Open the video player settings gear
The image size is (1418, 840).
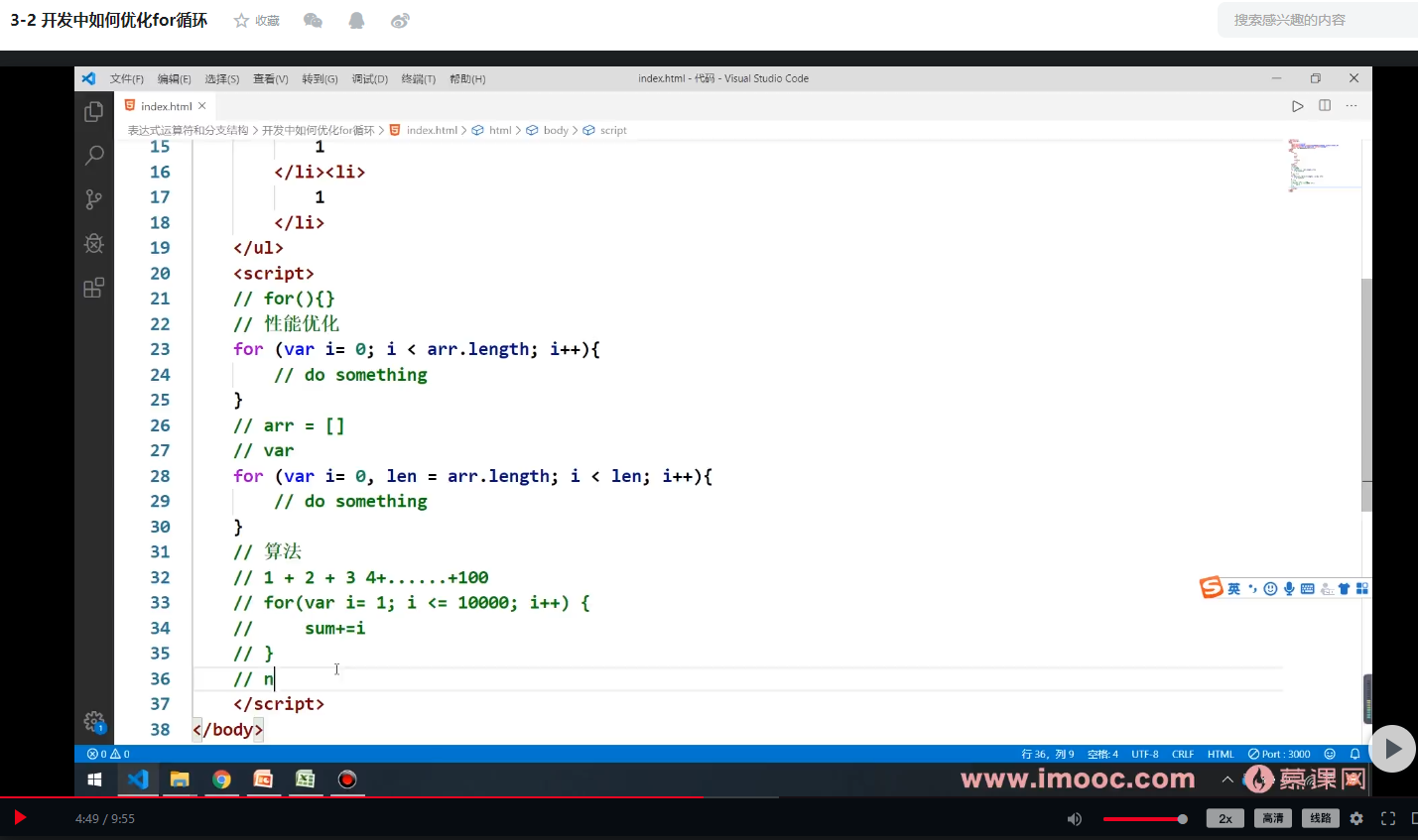pyautogui.click(x=1356, y=818)
